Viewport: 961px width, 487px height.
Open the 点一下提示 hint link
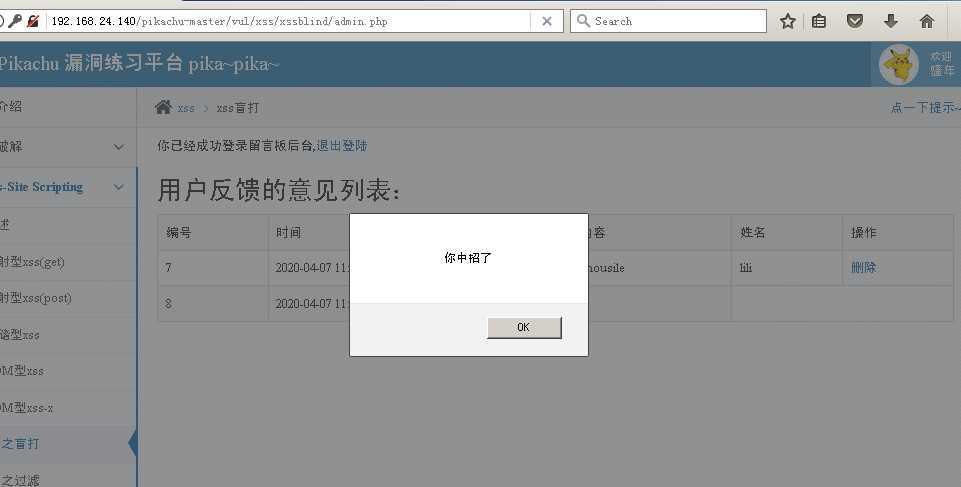[x=925, y=108]
